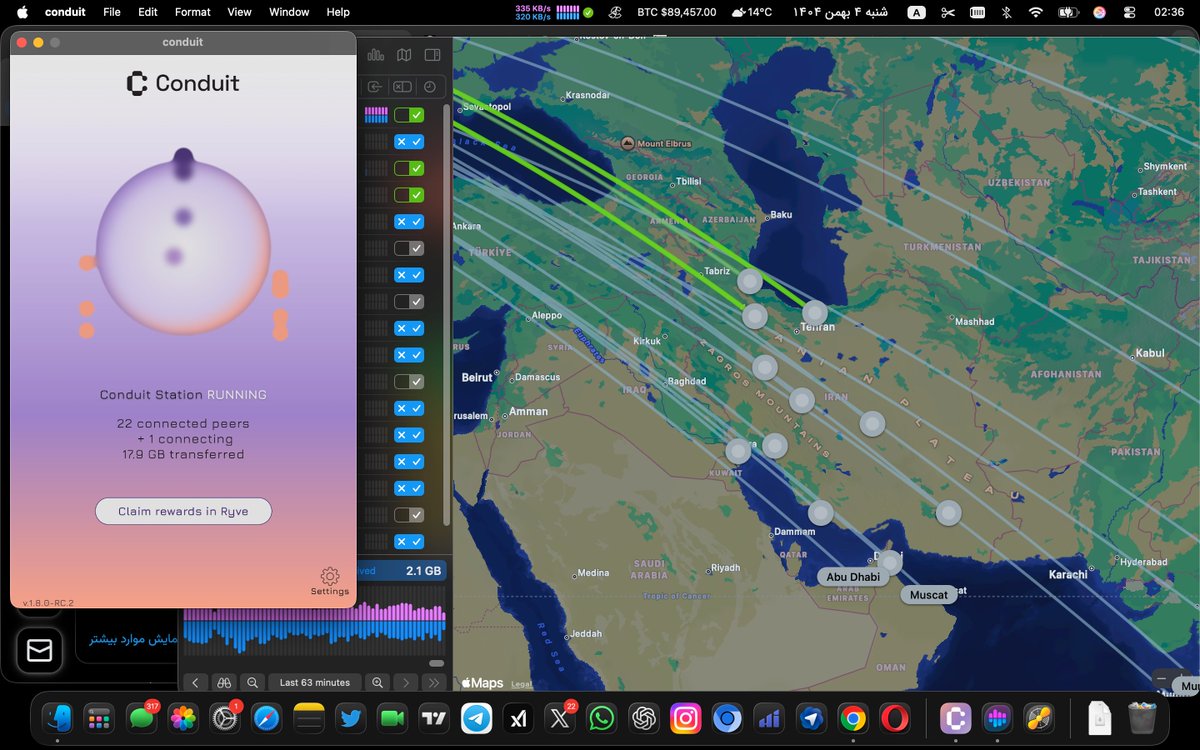Click the scissors icon in menu bar
Image resolution: width=1200 pixels, height=750 pixels.
(948, 12)
